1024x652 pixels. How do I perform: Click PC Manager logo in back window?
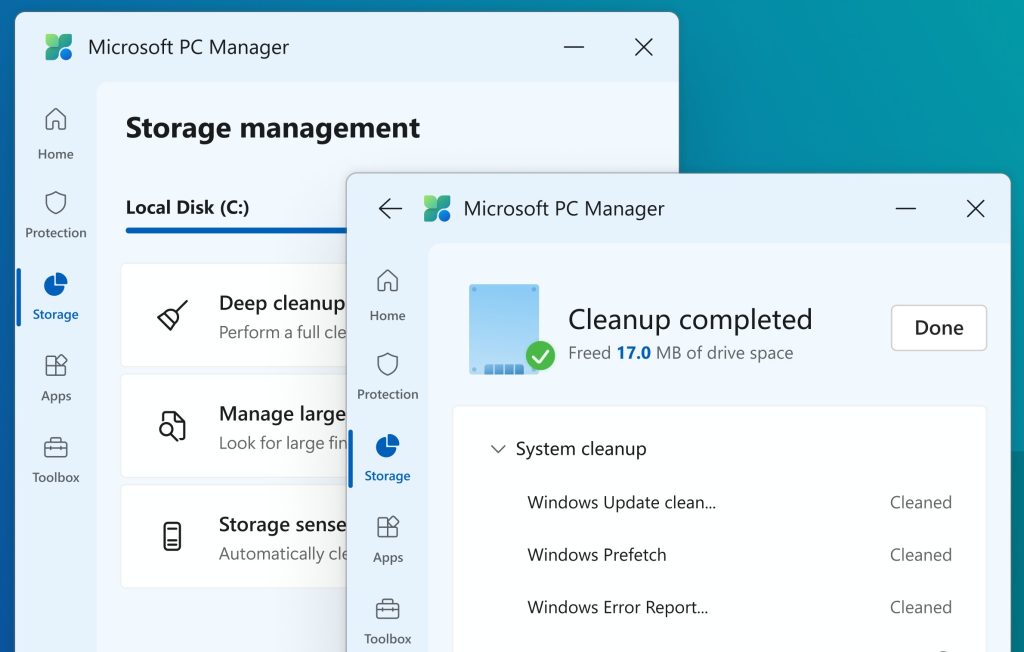[x=59, y=47]
